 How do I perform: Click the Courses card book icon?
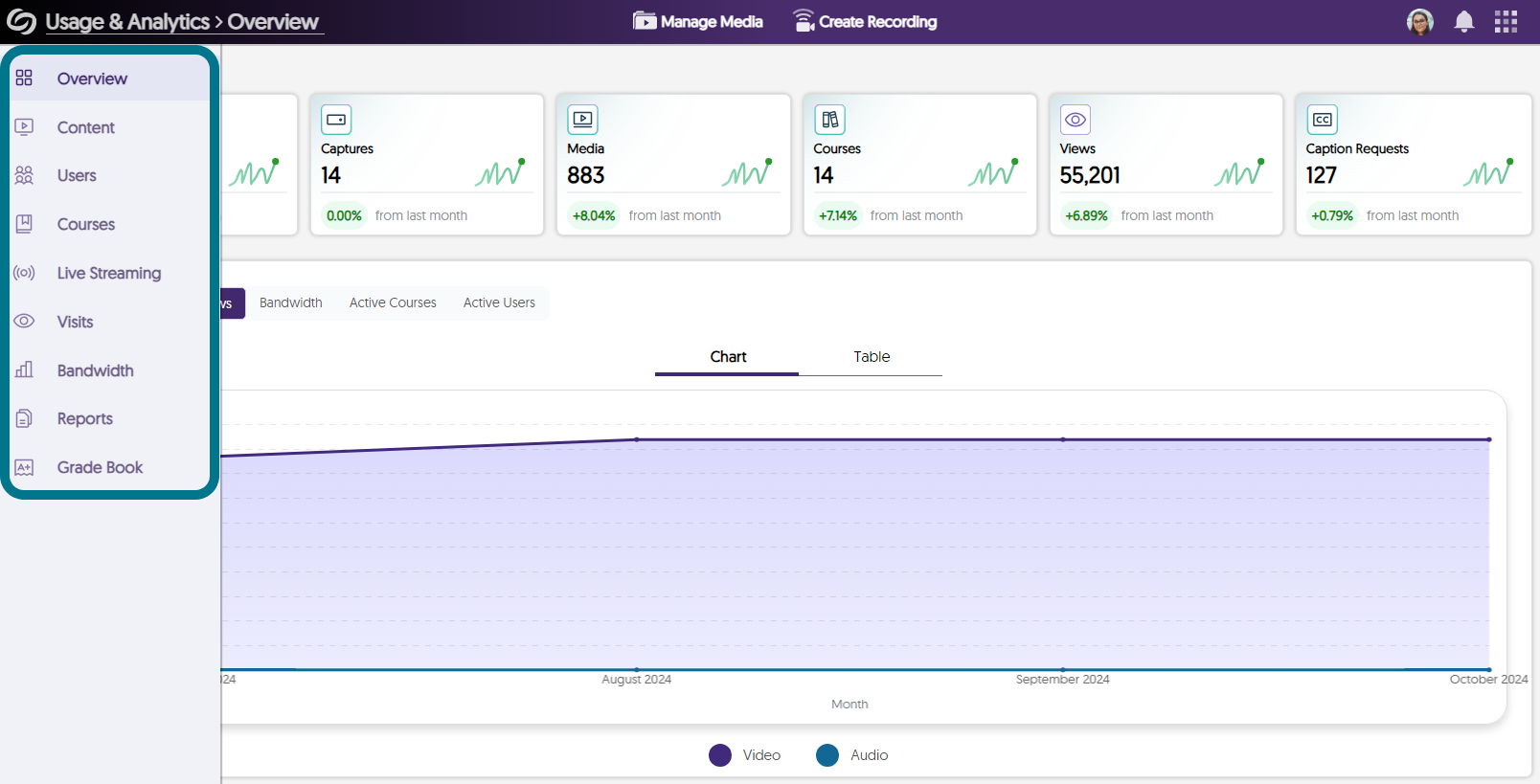point(829,120)
